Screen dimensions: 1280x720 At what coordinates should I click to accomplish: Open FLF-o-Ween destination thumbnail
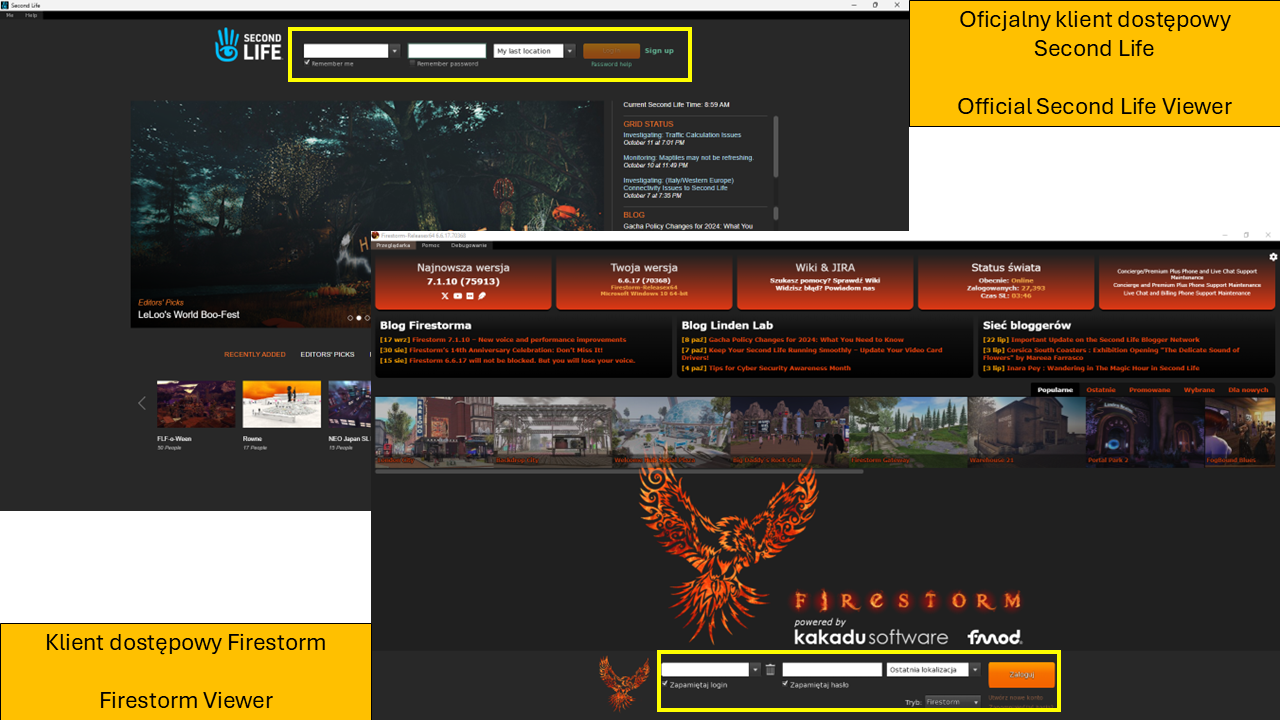pos(196,404)
